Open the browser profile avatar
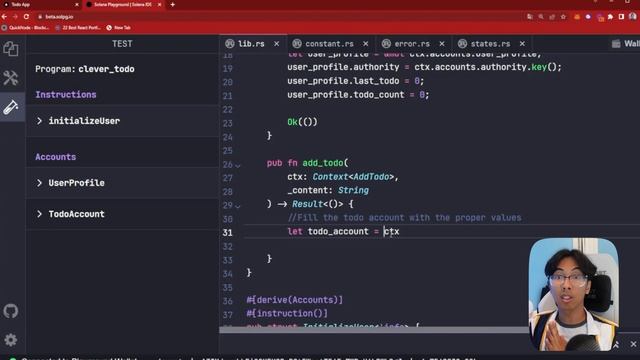Viewport: 640px width, 360px height. [x=633, y=17]
